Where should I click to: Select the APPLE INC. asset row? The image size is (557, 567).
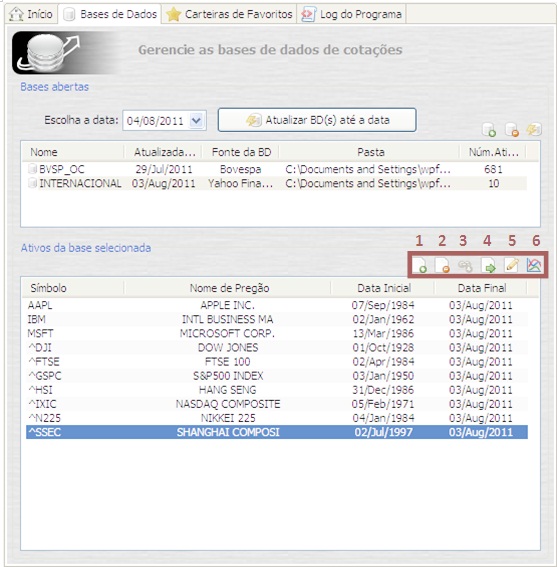click(276, 305)
